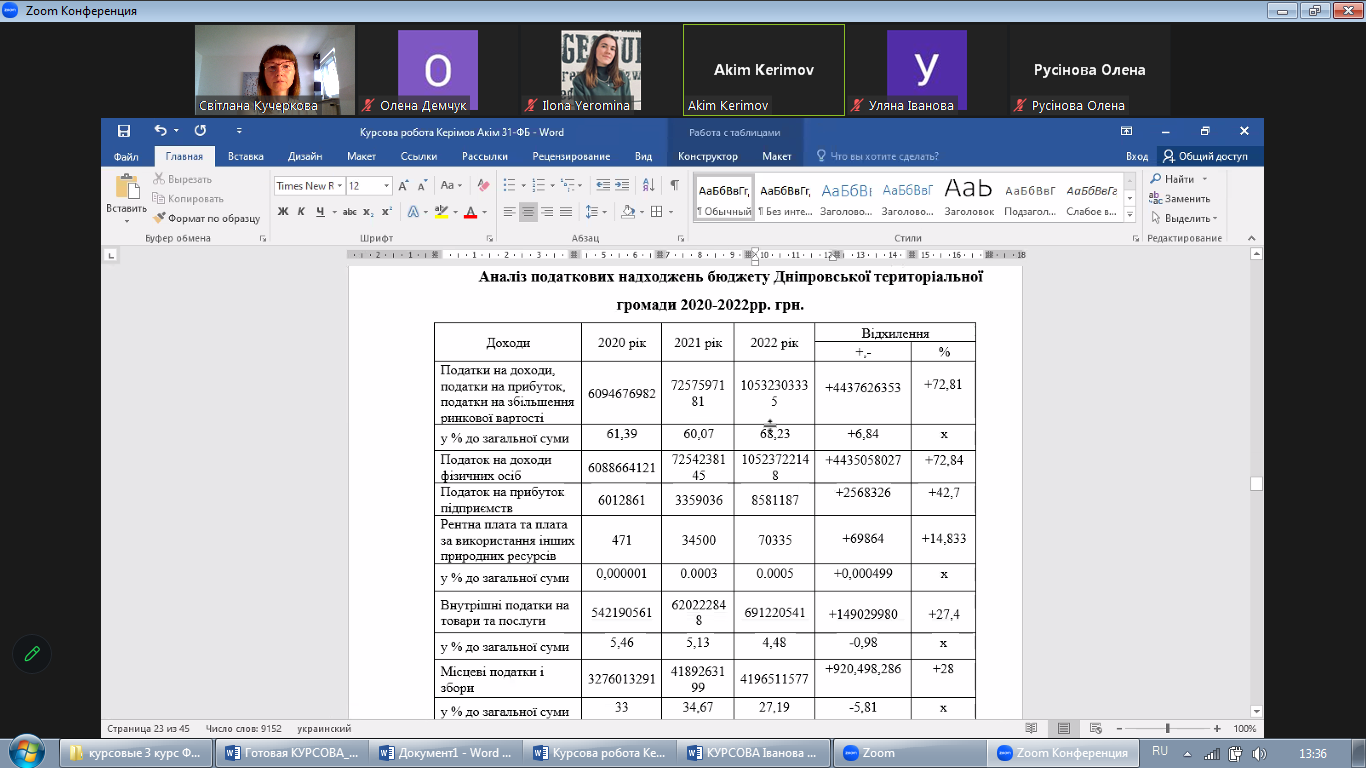Screen dimensions: 1366x768
Task: Switch to the Вставка ribbon tab
Action: coord(245,156)
